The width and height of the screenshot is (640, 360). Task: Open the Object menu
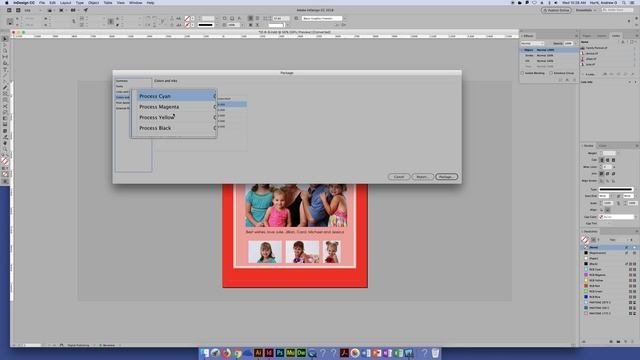[93, 2]
